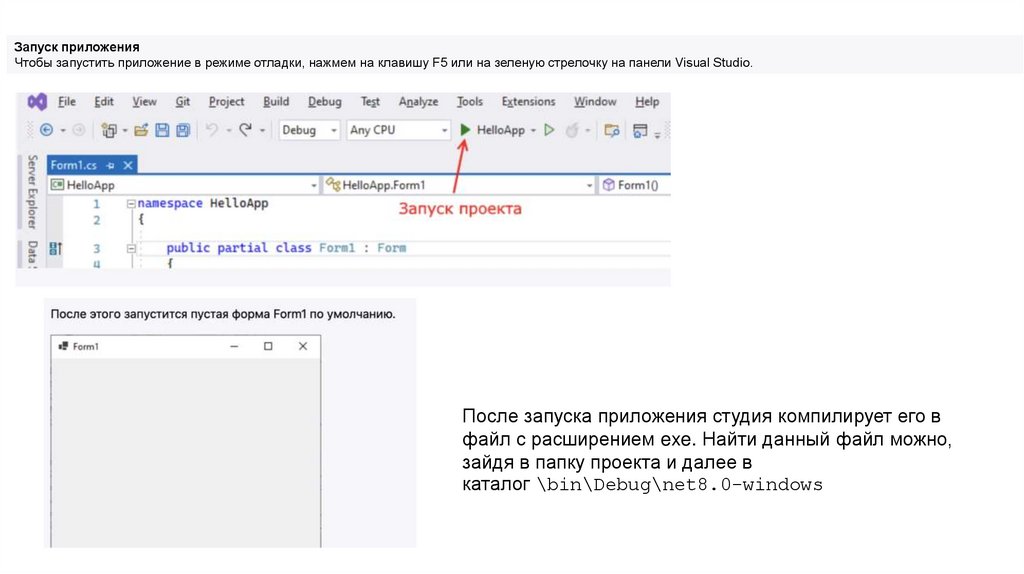1024x574 pixels.
Task: Open the Hot Reload dropdown arrow
Action: point(588,131)
